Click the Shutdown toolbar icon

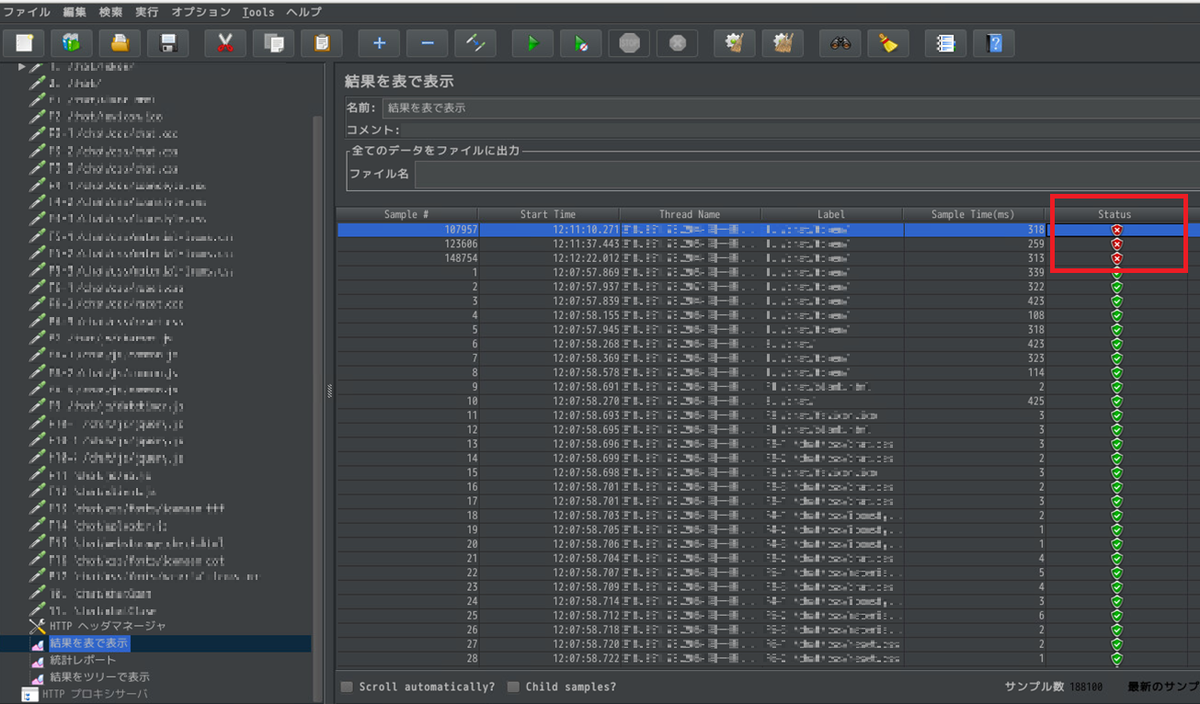pos(677,43)
